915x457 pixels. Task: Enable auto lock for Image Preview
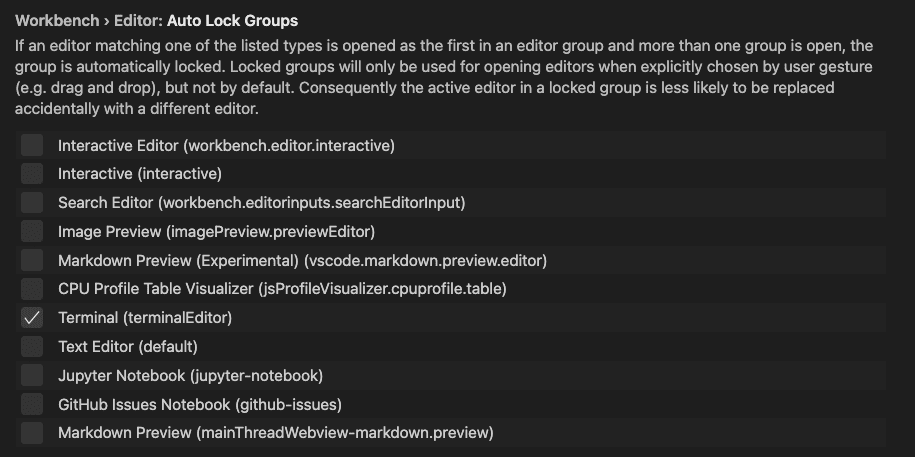pyautogui.click(x=32, y=232)
